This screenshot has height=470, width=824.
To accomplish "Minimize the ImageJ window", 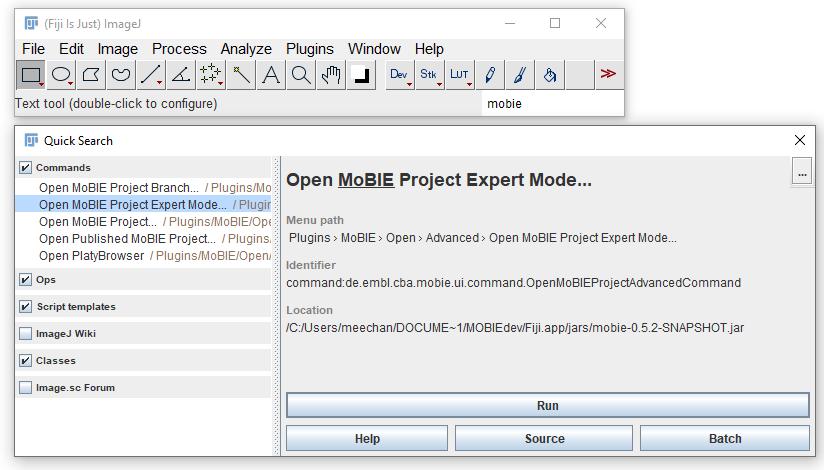I will pos(510,23).
